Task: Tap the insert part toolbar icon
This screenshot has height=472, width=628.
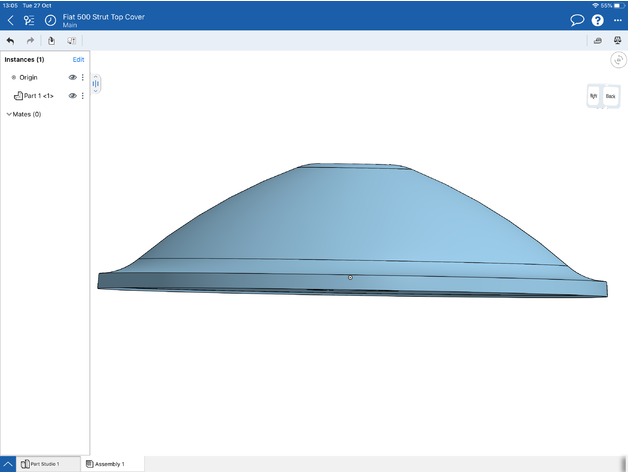Action: 51,40
